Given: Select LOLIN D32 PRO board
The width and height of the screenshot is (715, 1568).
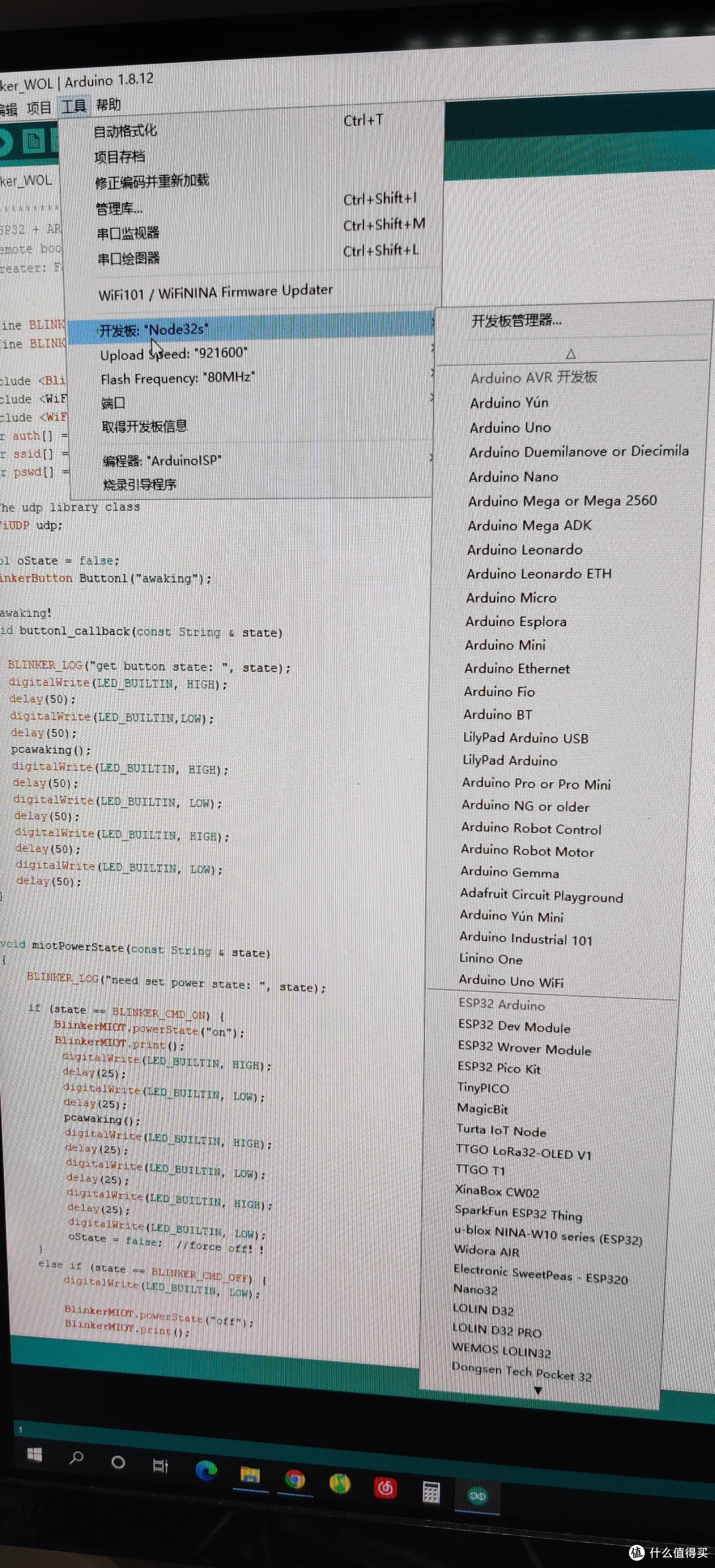Looking at the screenshot, I should point(497,1329).
